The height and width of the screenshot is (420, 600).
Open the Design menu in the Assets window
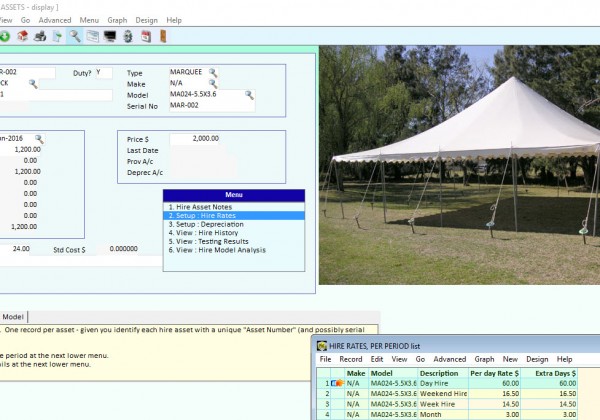147,20
